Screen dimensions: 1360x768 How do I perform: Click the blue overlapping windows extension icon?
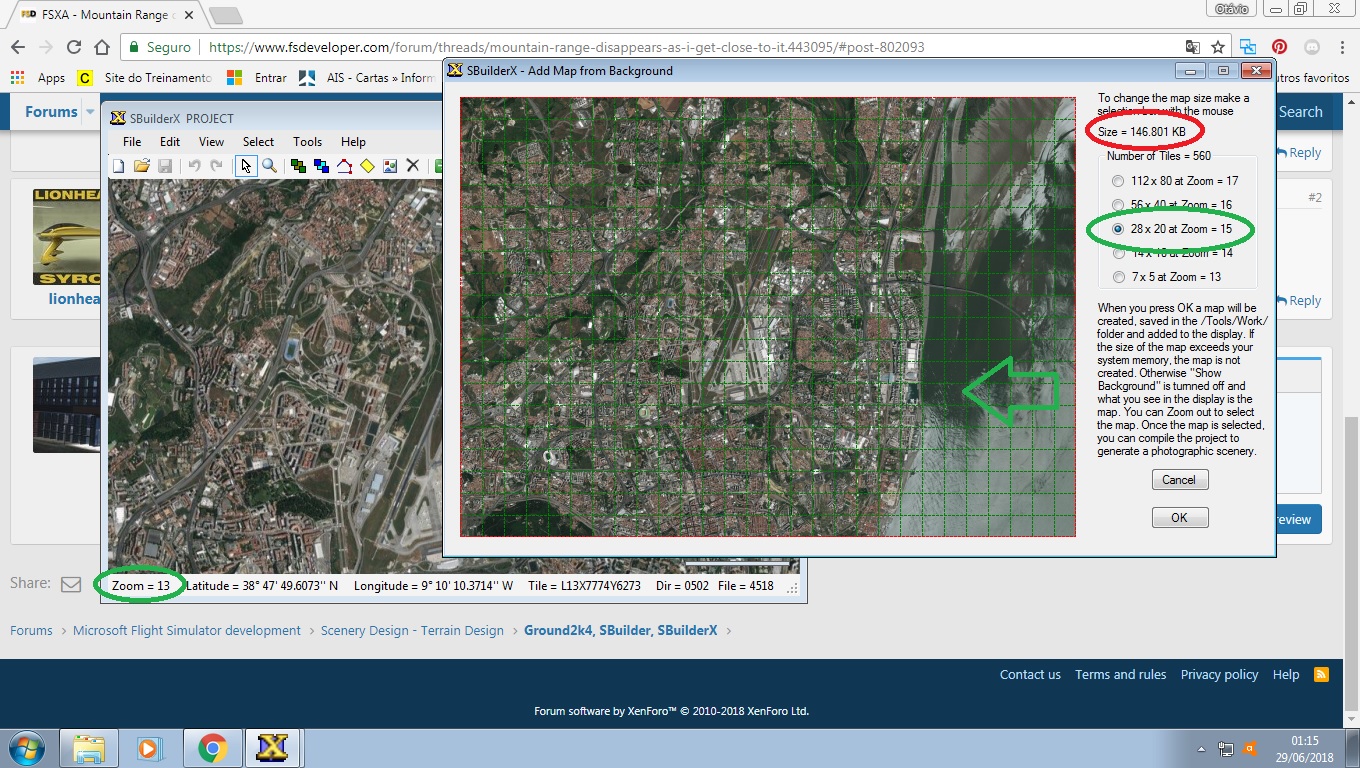(x=1248, y=47)
